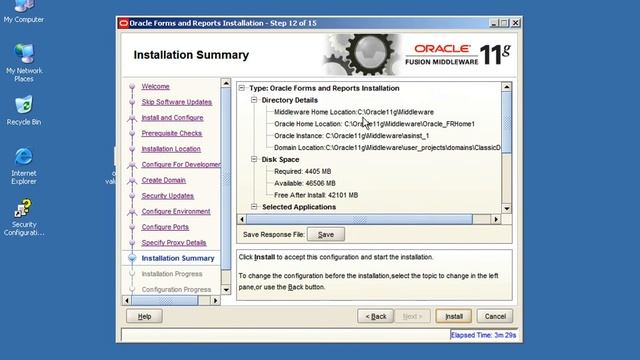Select the Oracle Home Location row
This screenshot has width=640, height=360.
[x=374, y=124]
